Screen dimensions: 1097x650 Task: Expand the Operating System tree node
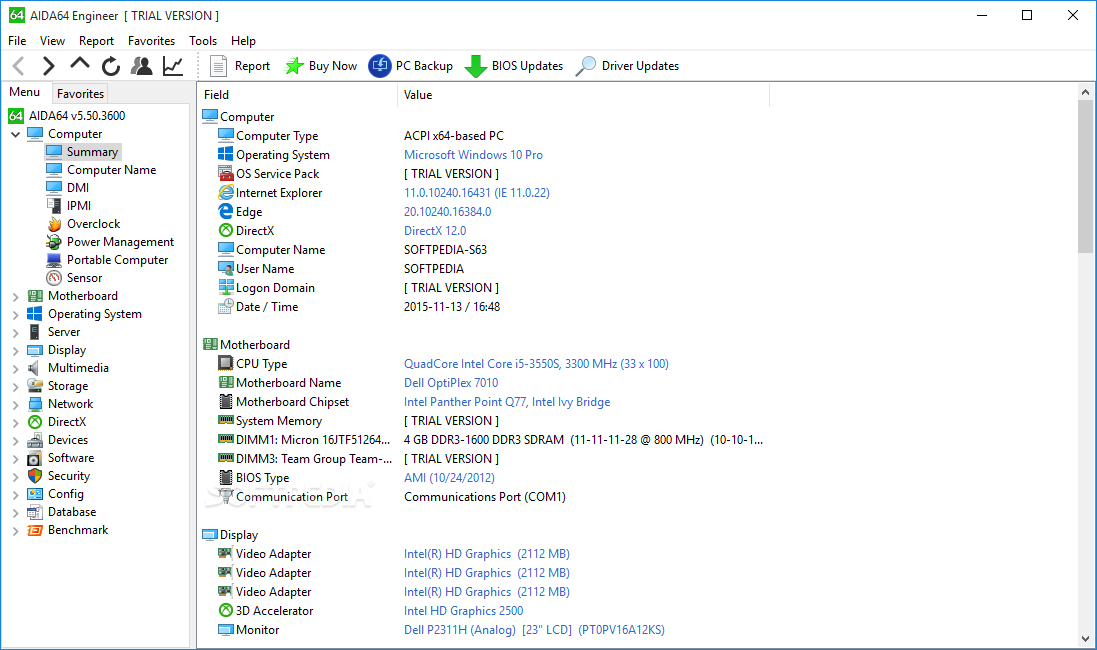pos(15,315)
